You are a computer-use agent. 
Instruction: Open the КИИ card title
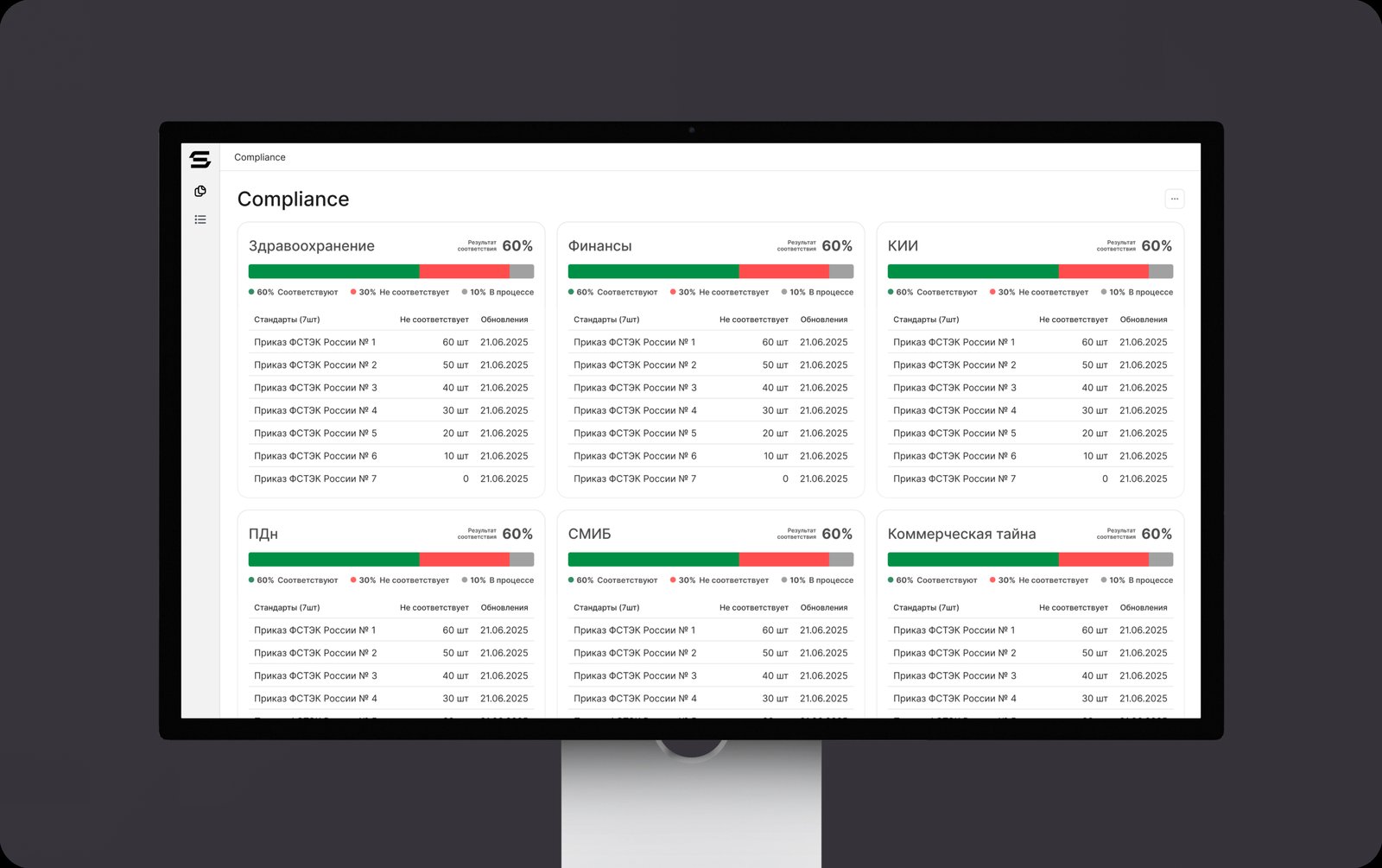pyautogui.click(x=903, y=246)
